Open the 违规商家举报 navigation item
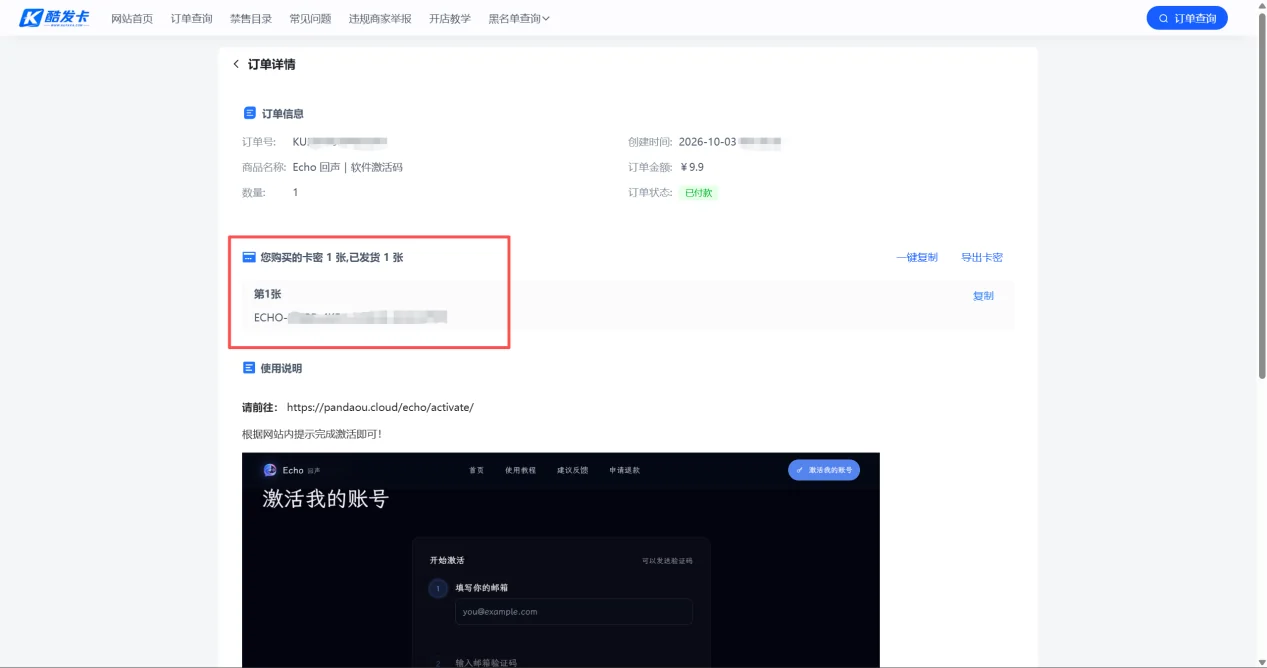1267x668 pixels. [x=380, y=18]
